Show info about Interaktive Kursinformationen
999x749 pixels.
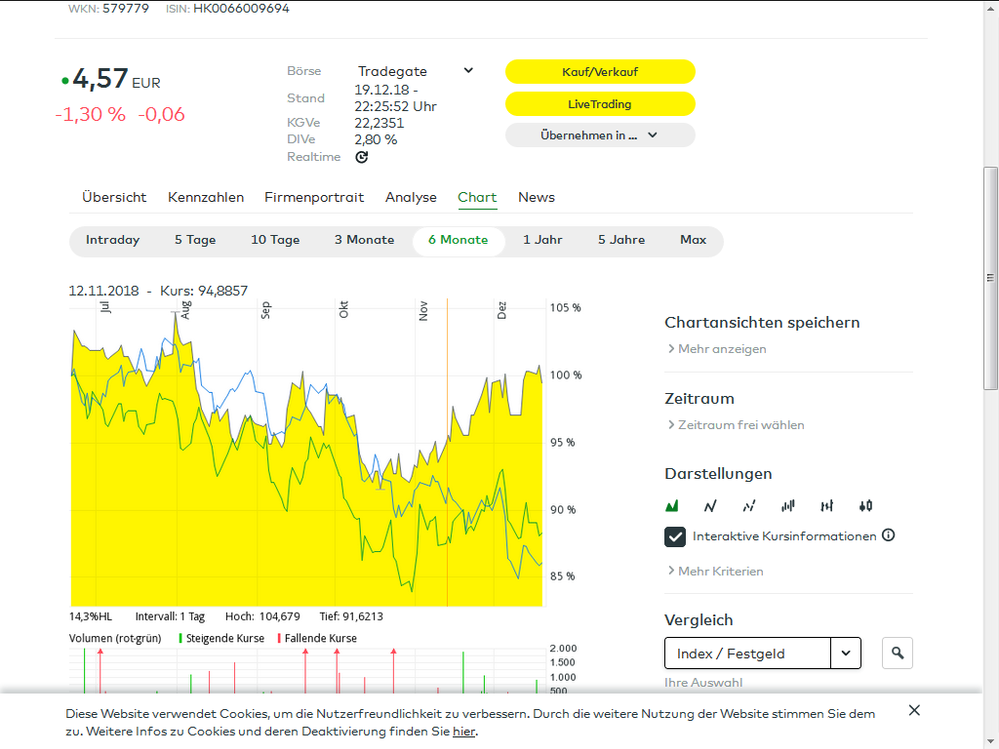coord(888,536)
